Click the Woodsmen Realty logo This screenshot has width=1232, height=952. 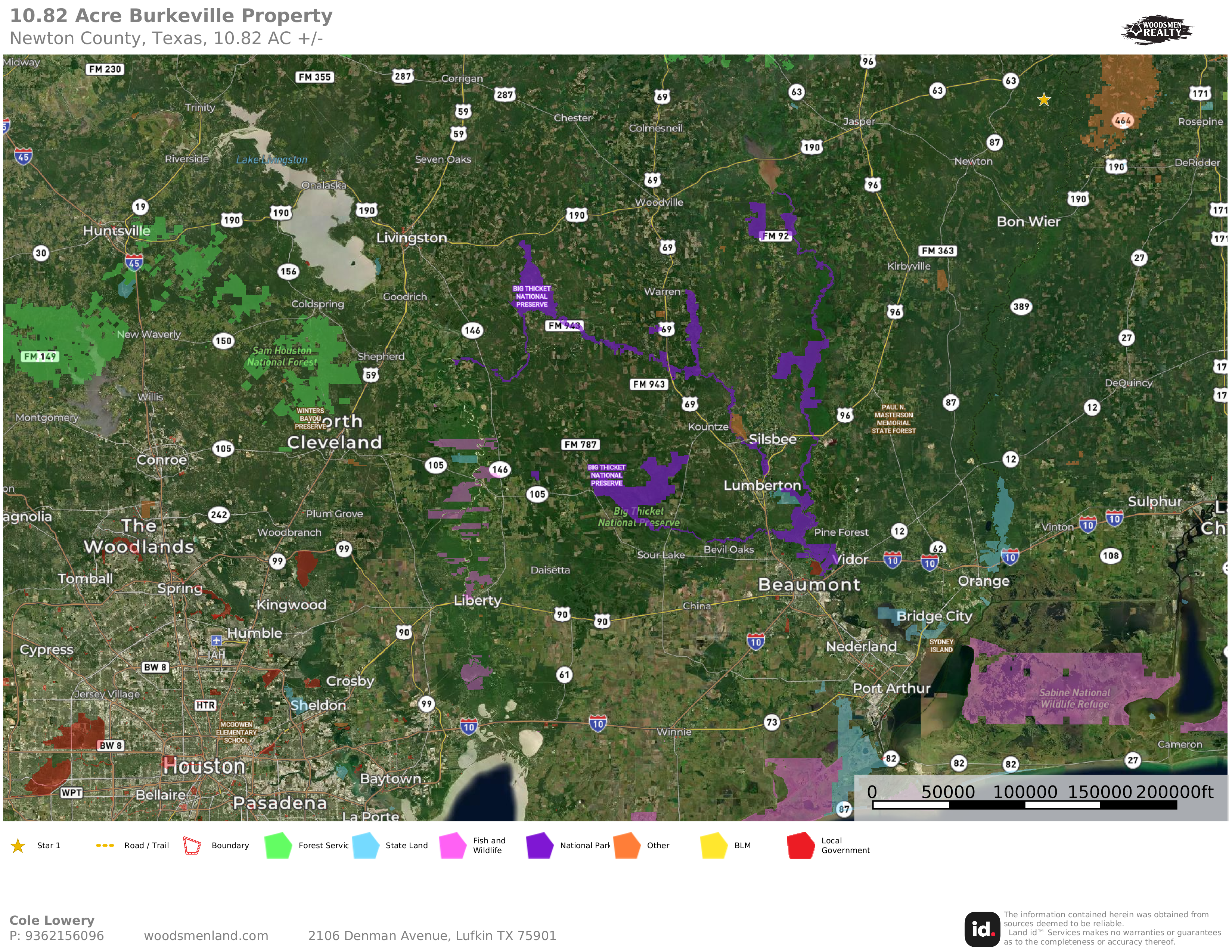1157,29
